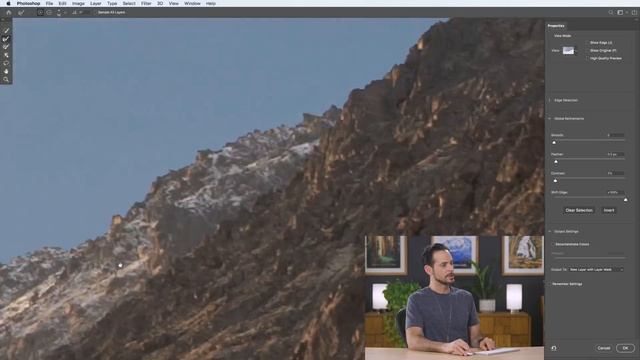Viewport: 640px width, 360px height.
Task: Select the Refine Edge Brush tool
Action: coord(6,39)
